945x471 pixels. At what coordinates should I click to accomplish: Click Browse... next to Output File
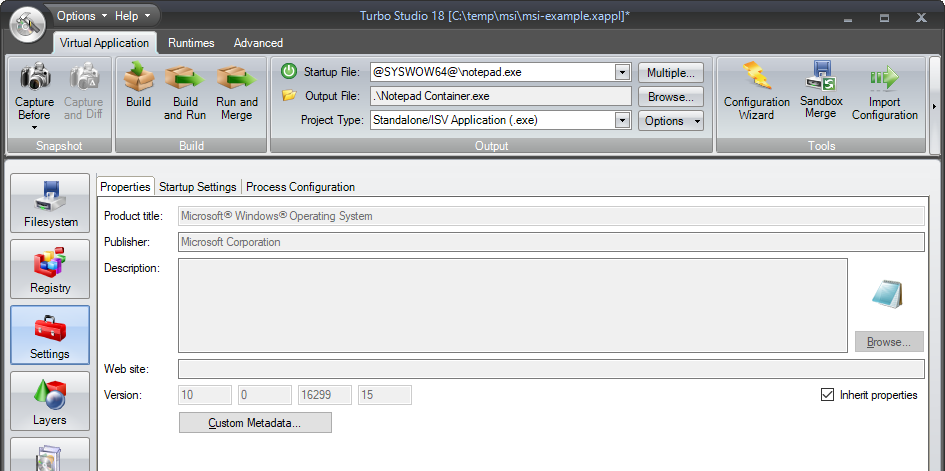(x=671, y=96)
